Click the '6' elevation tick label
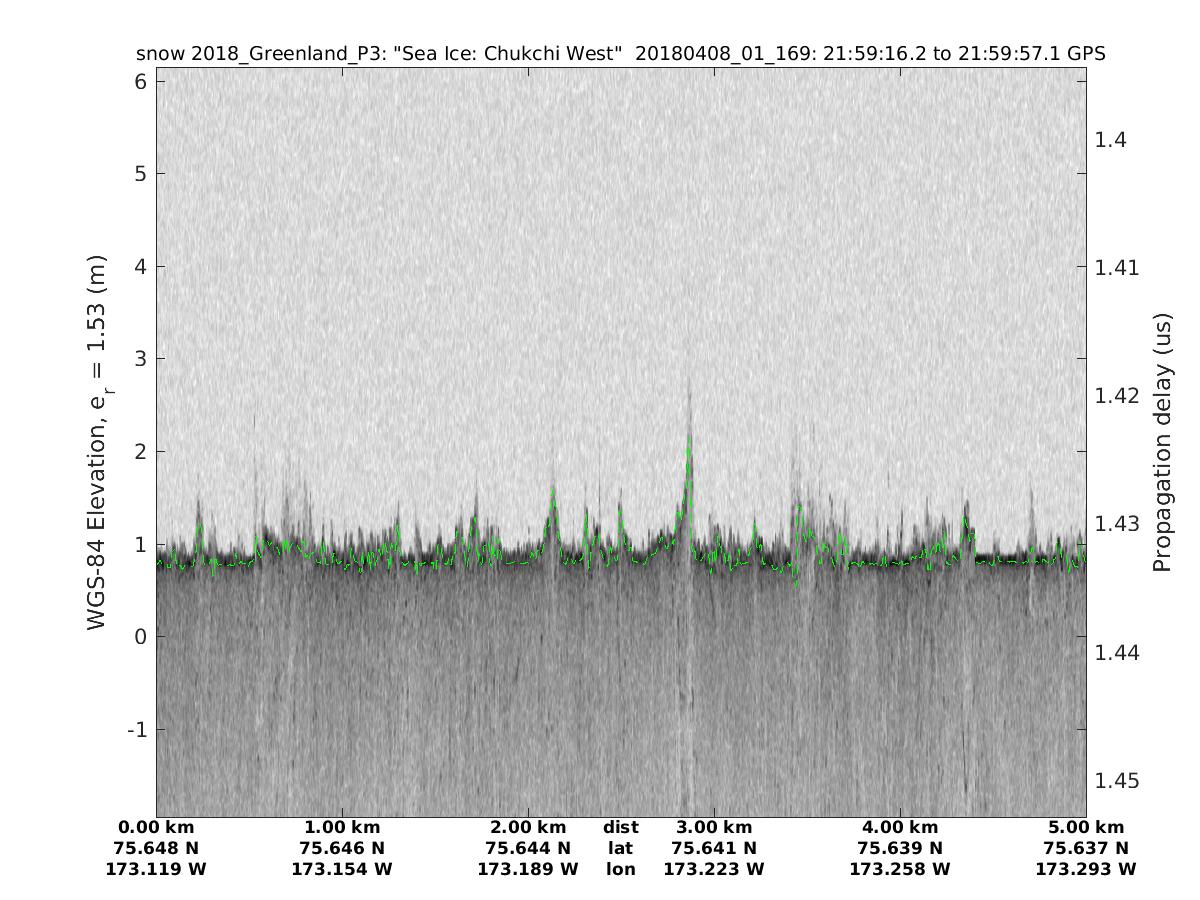 141,81
